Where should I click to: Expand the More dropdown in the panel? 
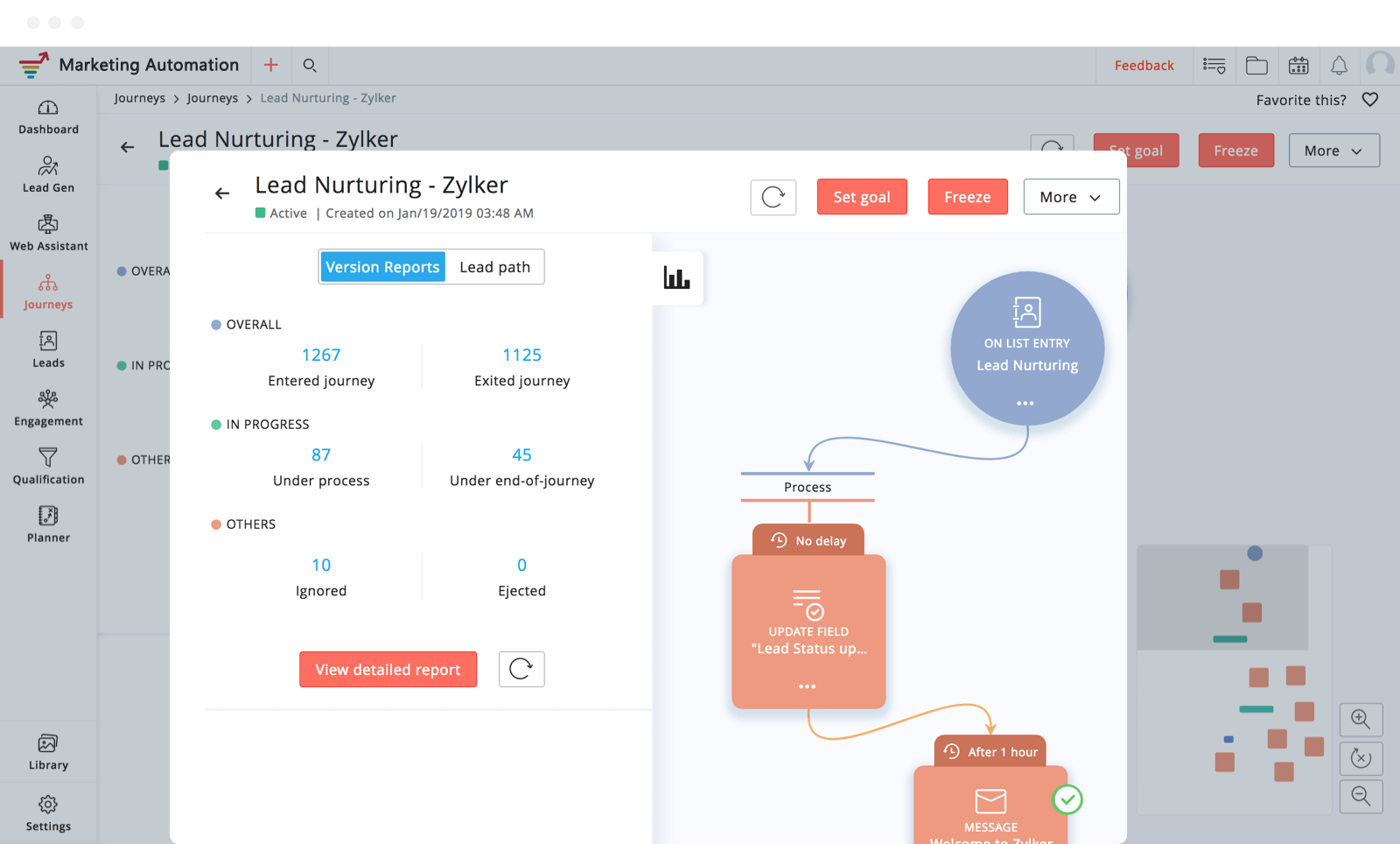(x=1070, y=197)
